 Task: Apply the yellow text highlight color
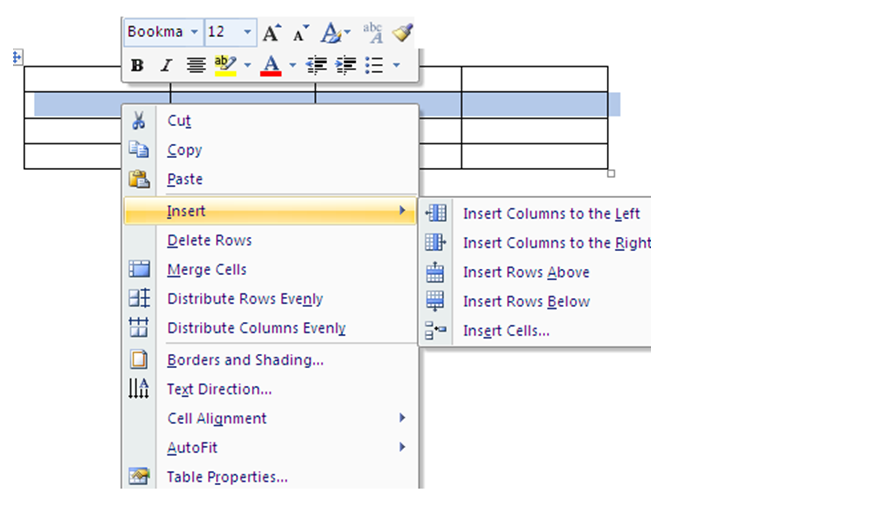click(x=225, y=66)
